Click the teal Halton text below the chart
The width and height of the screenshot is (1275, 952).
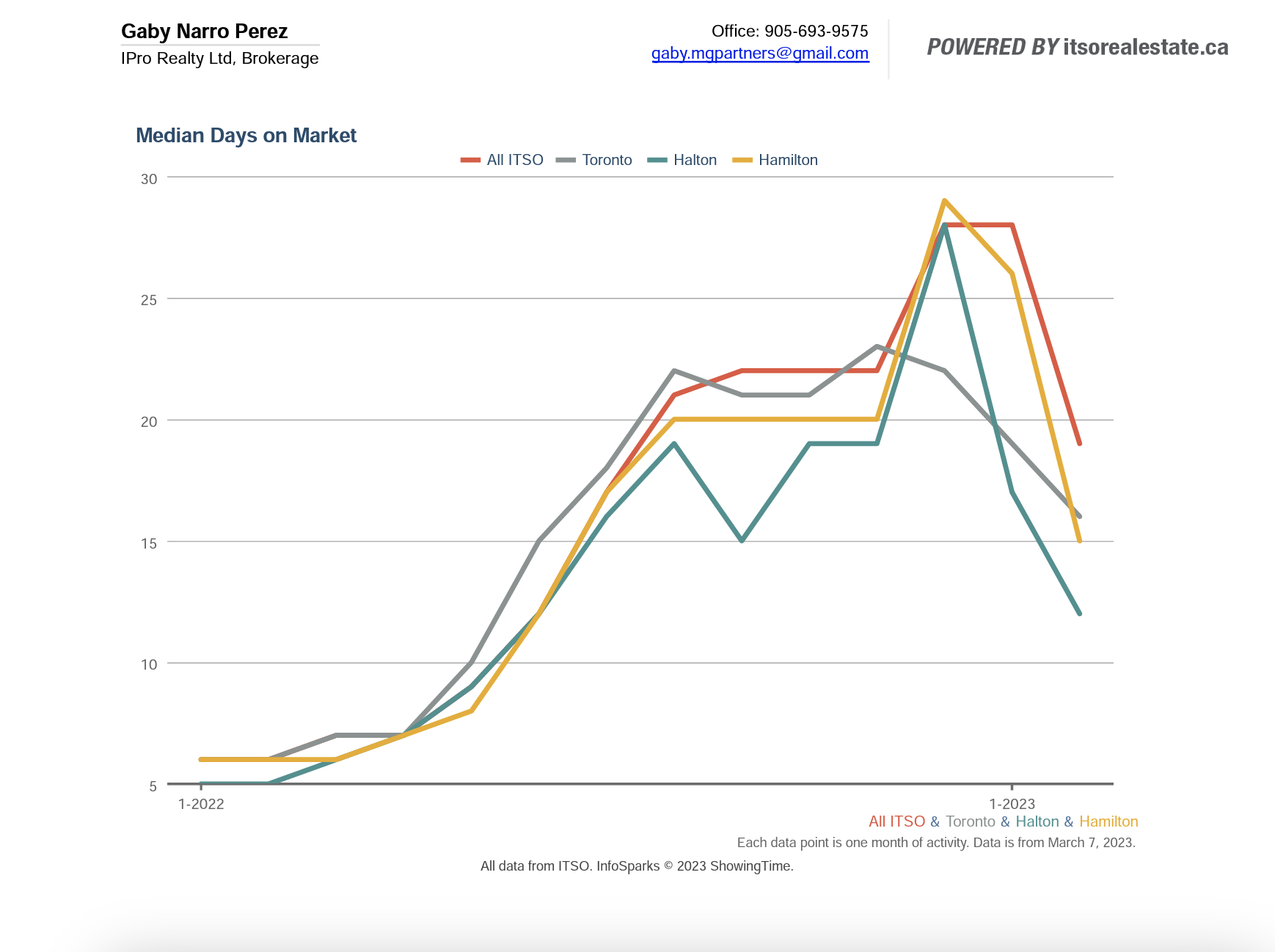[x=1037, y=821]
